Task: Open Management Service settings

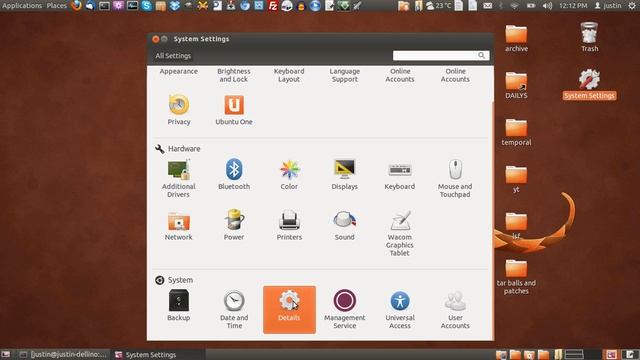Action: click(344, 309)
